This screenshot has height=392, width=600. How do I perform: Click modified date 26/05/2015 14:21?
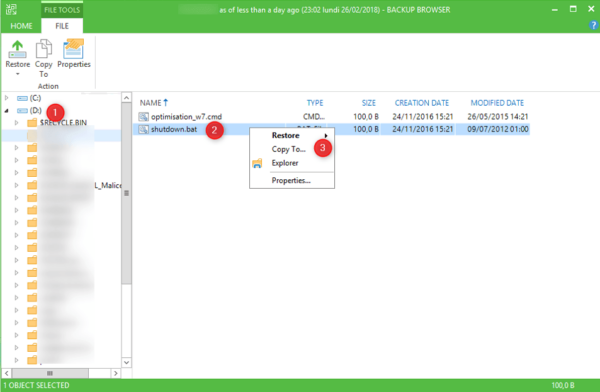tap(497, 116)
